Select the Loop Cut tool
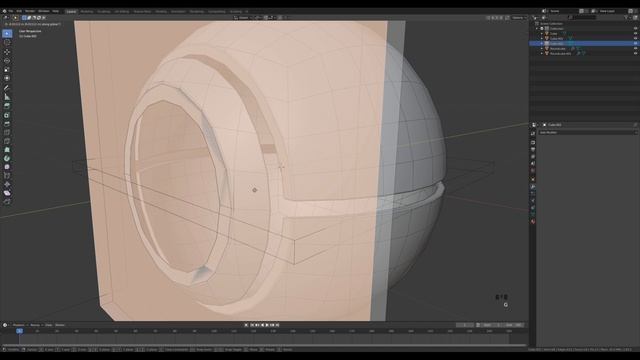The image size is (640, 360). click(7, 132)
